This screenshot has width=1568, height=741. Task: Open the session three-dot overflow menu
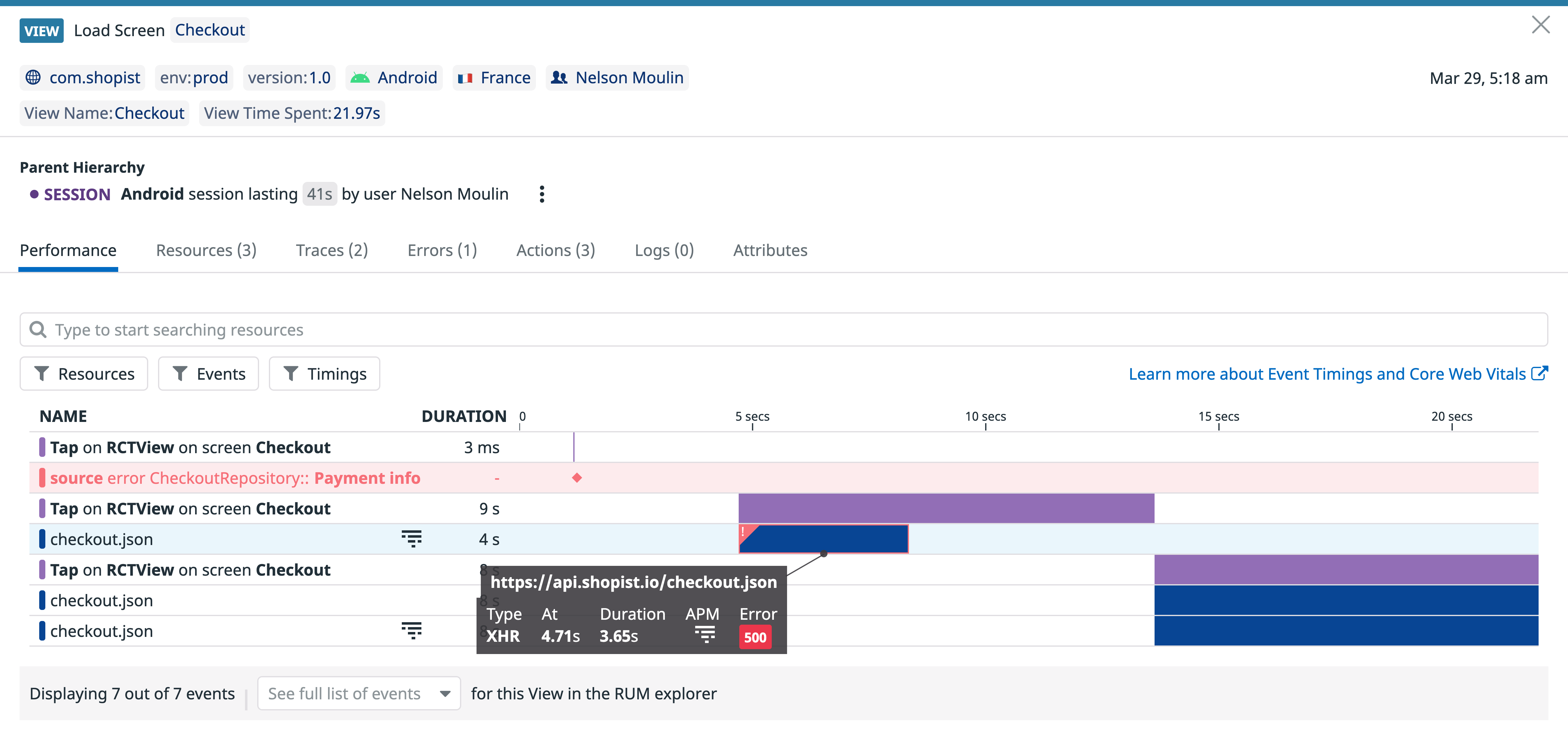point(541,194)
